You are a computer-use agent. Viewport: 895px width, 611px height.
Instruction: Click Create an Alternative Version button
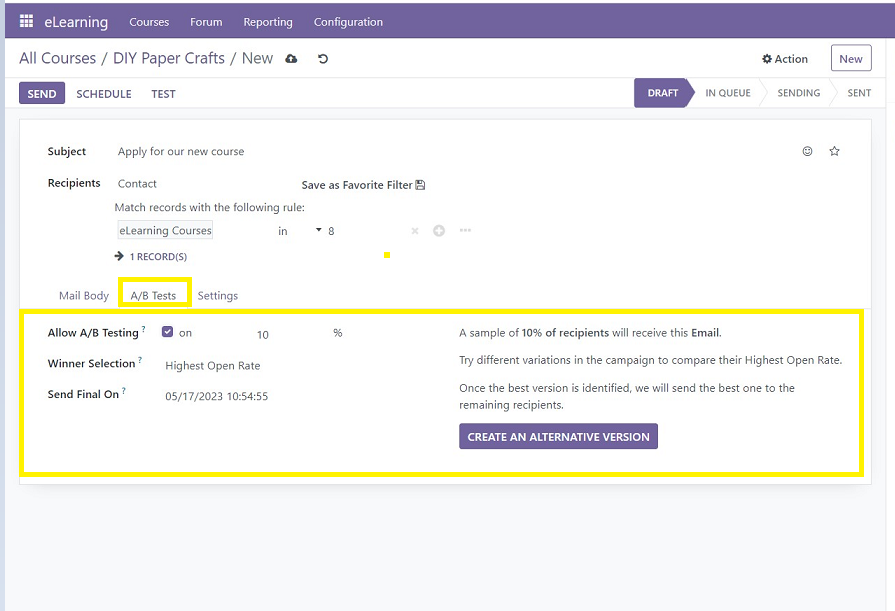pos(558,436)
